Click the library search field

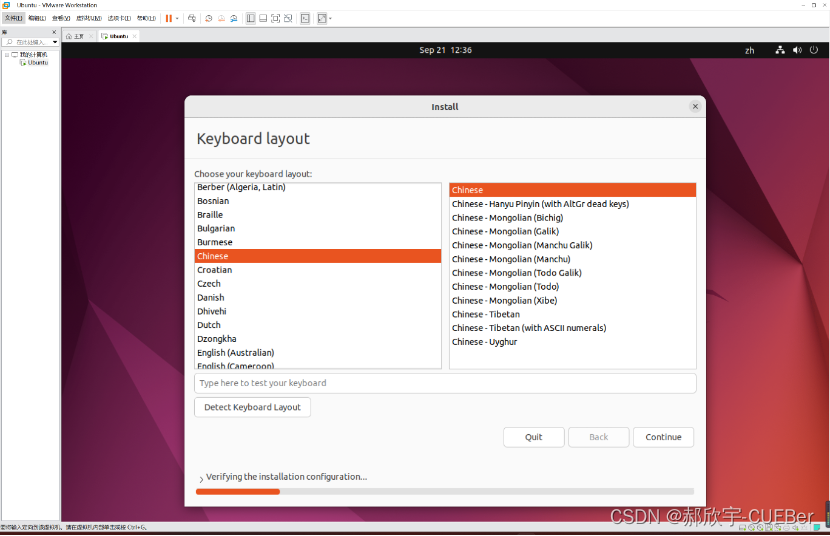tap(28, 42)
